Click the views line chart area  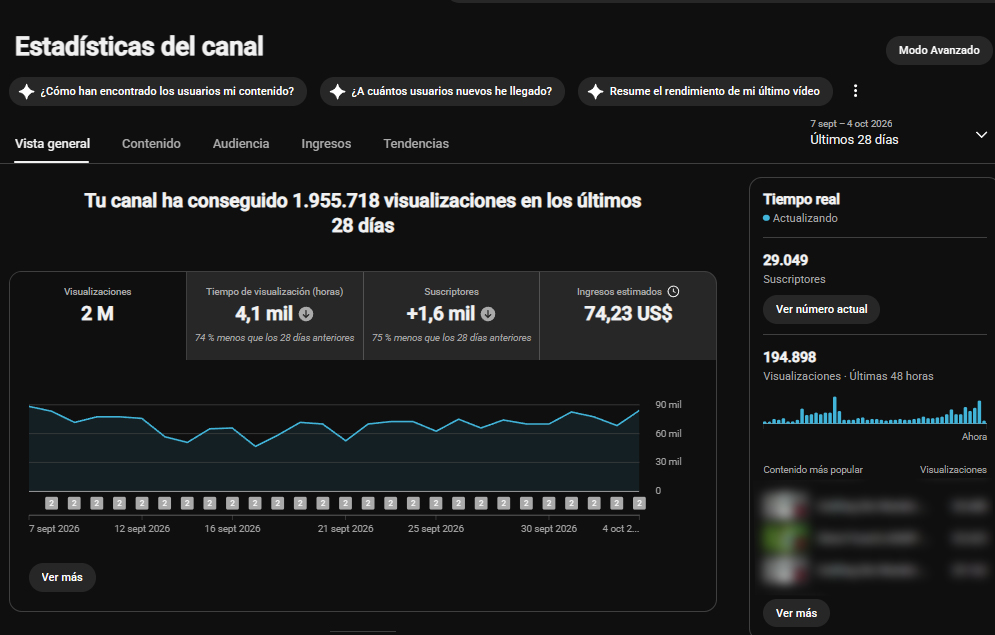tap(334, 447)
